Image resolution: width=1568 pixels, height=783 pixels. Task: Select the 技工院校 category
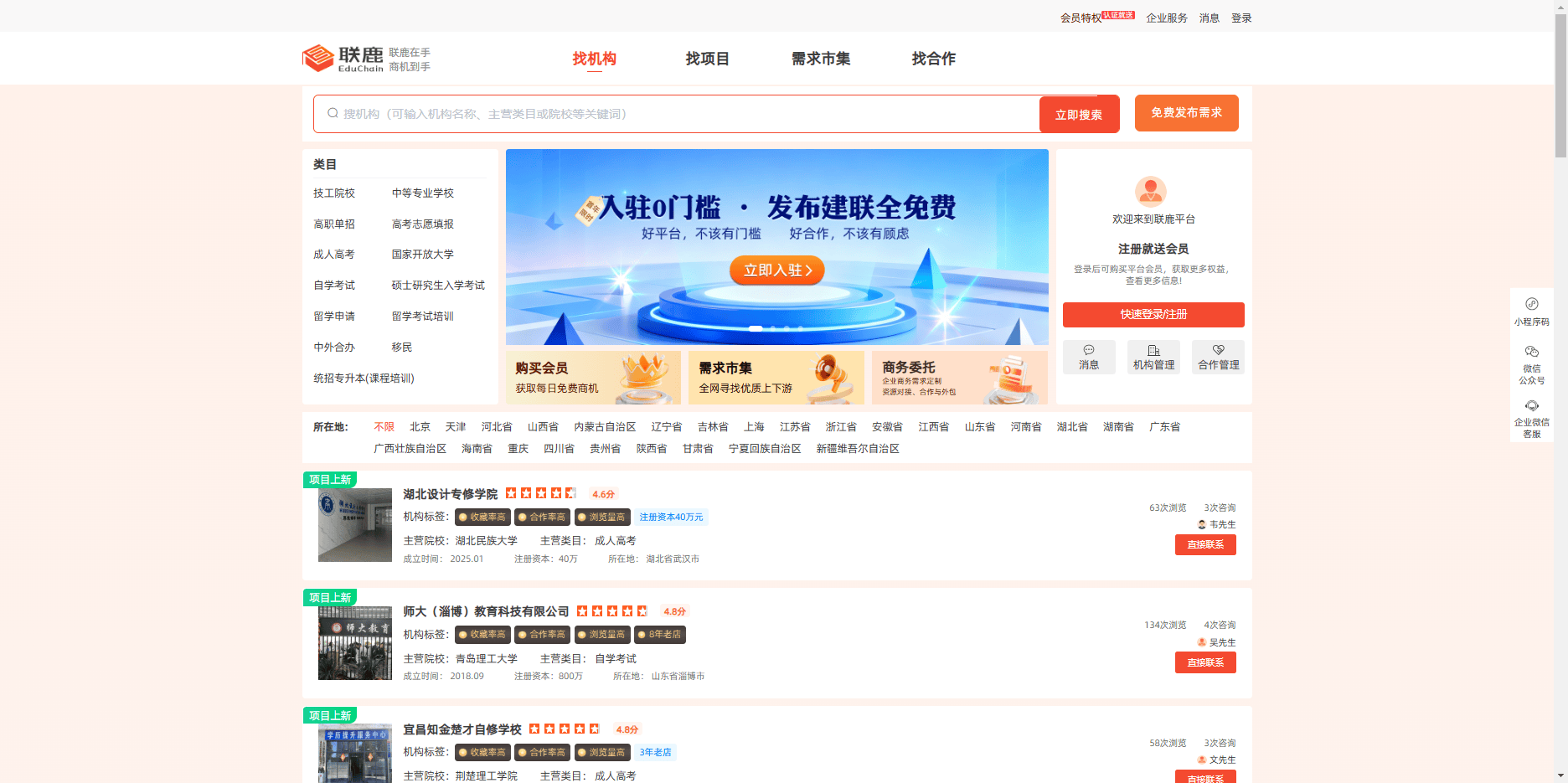334,193
